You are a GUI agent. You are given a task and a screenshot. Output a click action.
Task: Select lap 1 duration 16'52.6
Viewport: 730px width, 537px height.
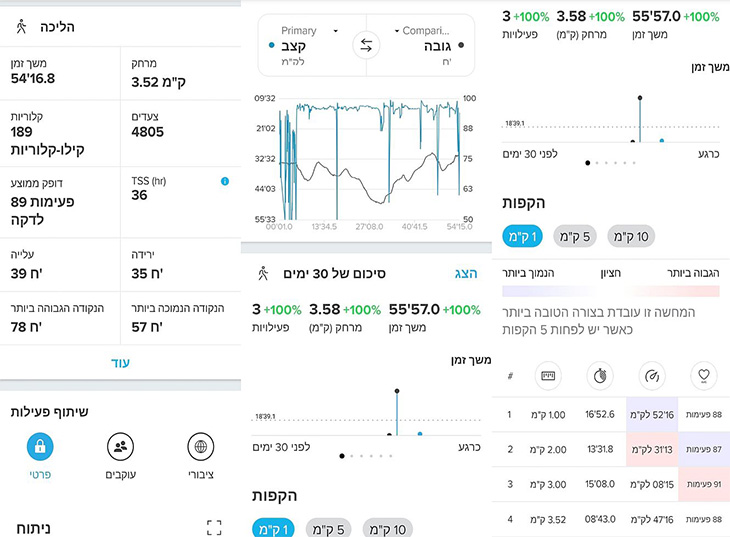click(600, 414)
